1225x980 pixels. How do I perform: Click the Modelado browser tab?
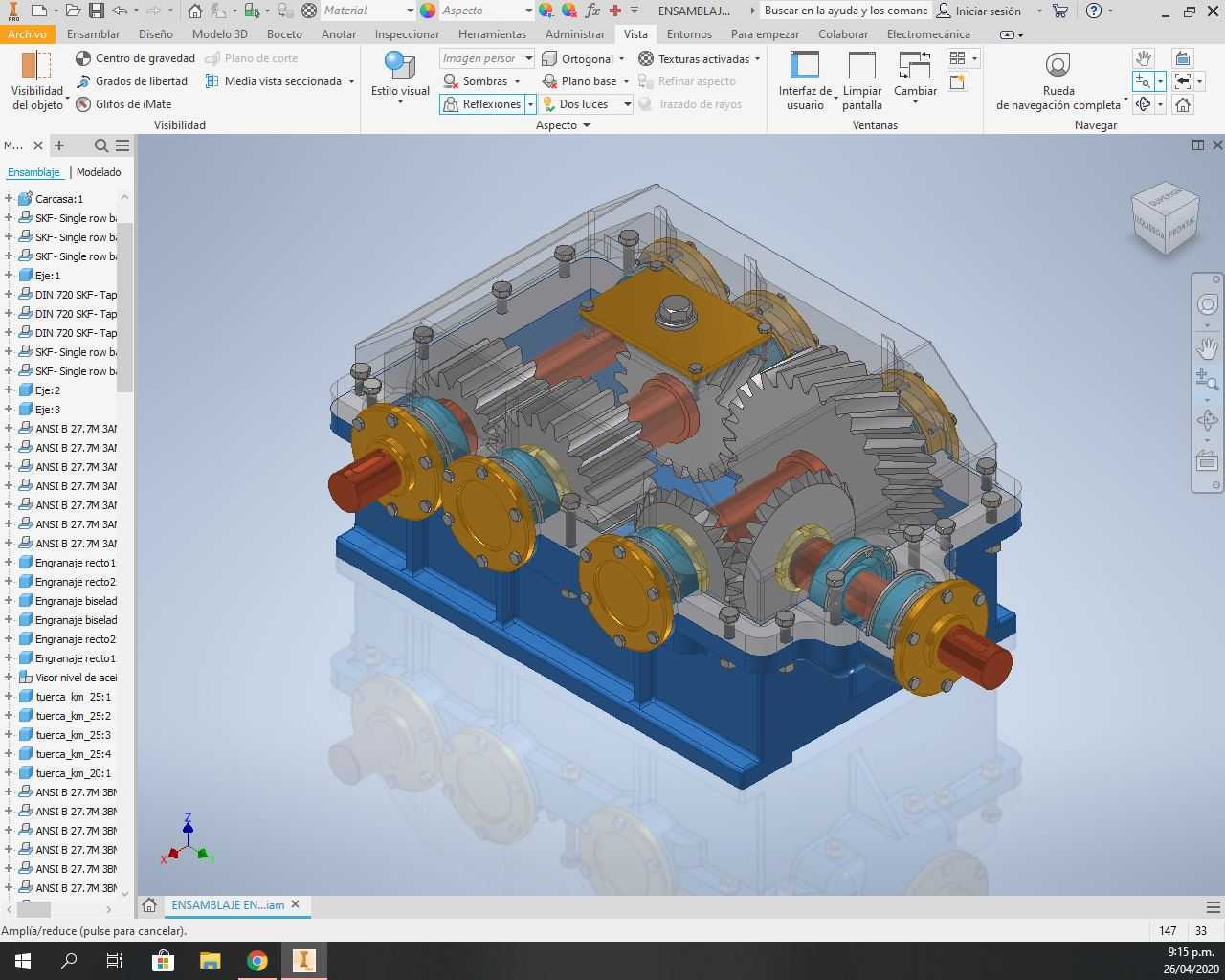click(x=99, y=172)
